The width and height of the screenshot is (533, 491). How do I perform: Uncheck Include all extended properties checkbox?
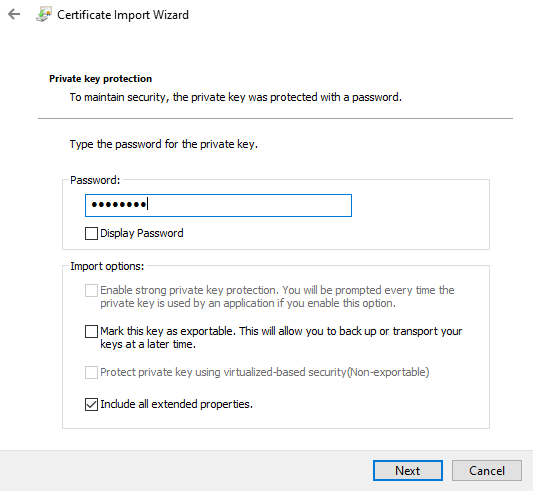click(x=91, y=404)
